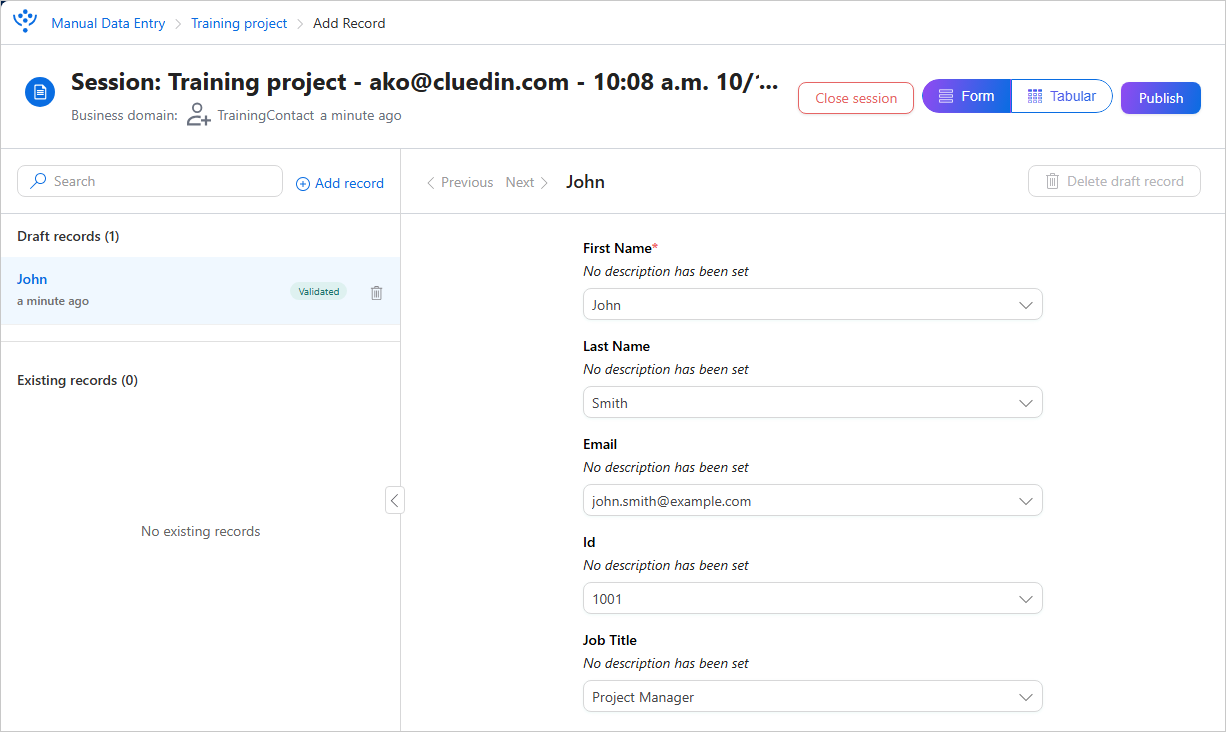Image resolution: width=1226 pixels, height=732 pixels.
Task: Click Add record
Action: (340, 183)
